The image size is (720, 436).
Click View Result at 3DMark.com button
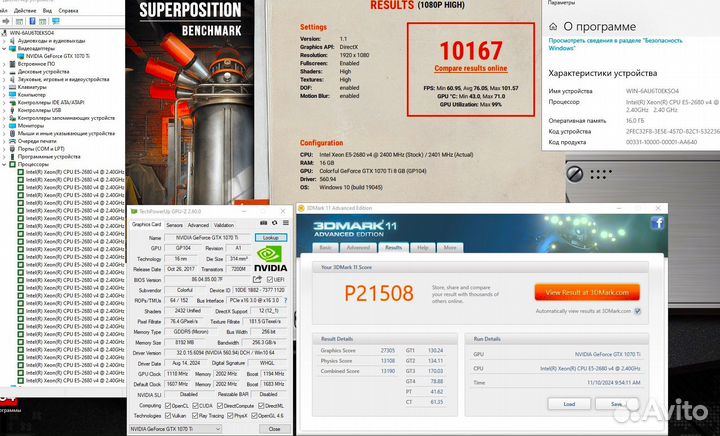pos(587,292)
